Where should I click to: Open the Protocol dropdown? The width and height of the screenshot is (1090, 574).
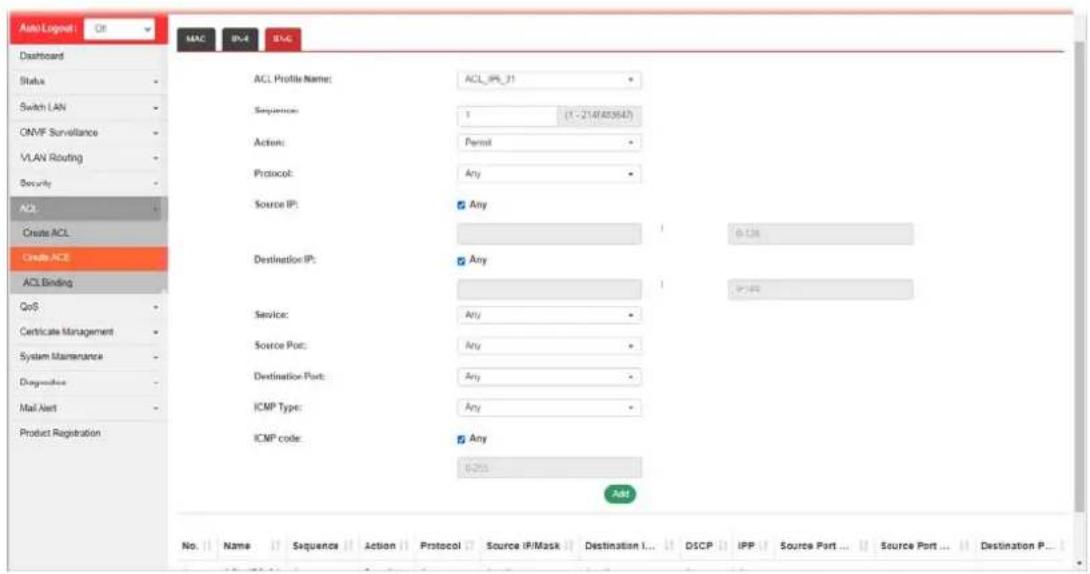[549, 174]
